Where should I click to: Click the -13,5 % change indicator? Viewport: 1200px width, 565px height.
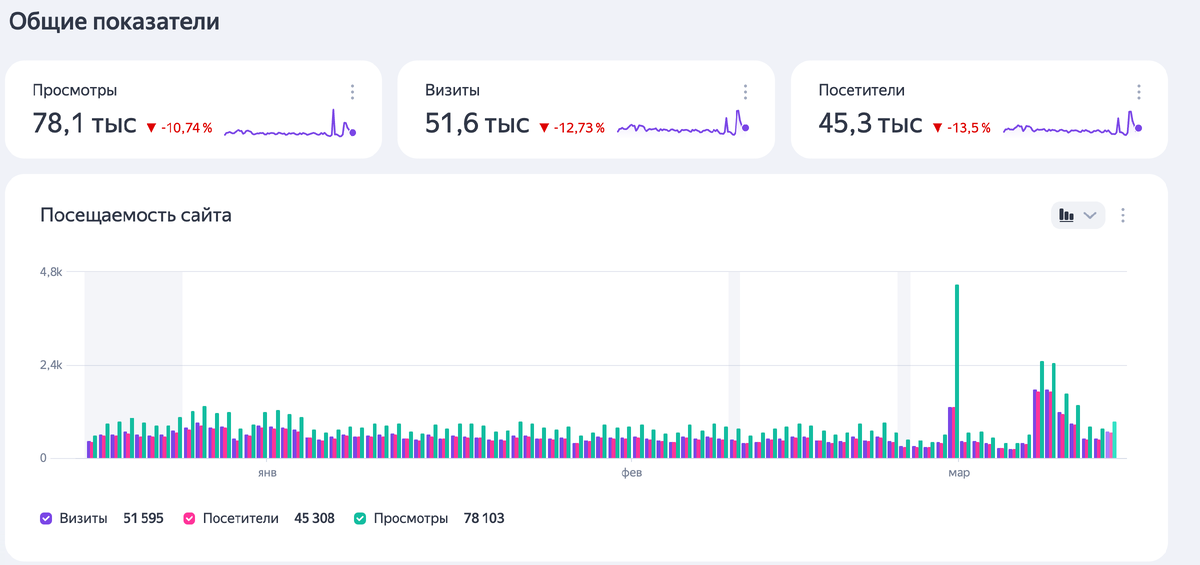961,128
